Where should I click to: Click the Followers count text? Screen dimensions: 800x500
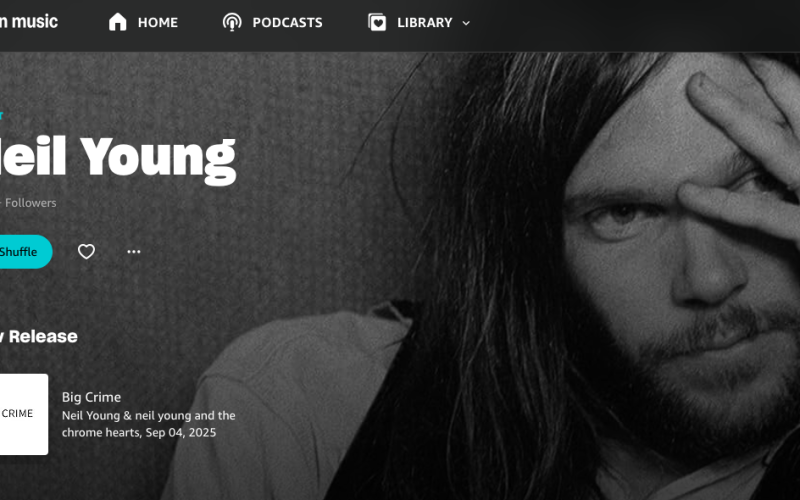click(30, 203)
